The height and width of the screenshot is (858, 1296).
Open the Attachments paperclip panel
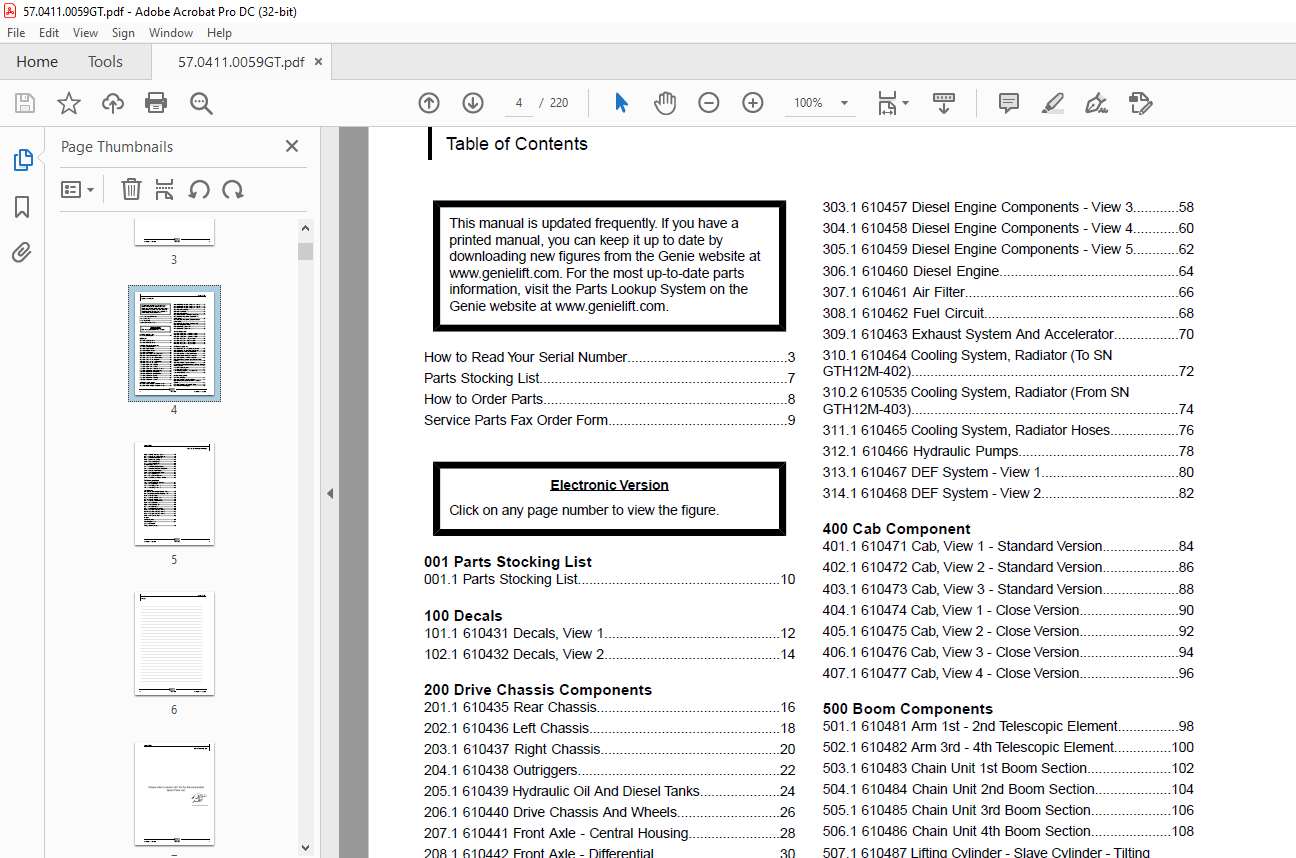[x=22, y=252]
